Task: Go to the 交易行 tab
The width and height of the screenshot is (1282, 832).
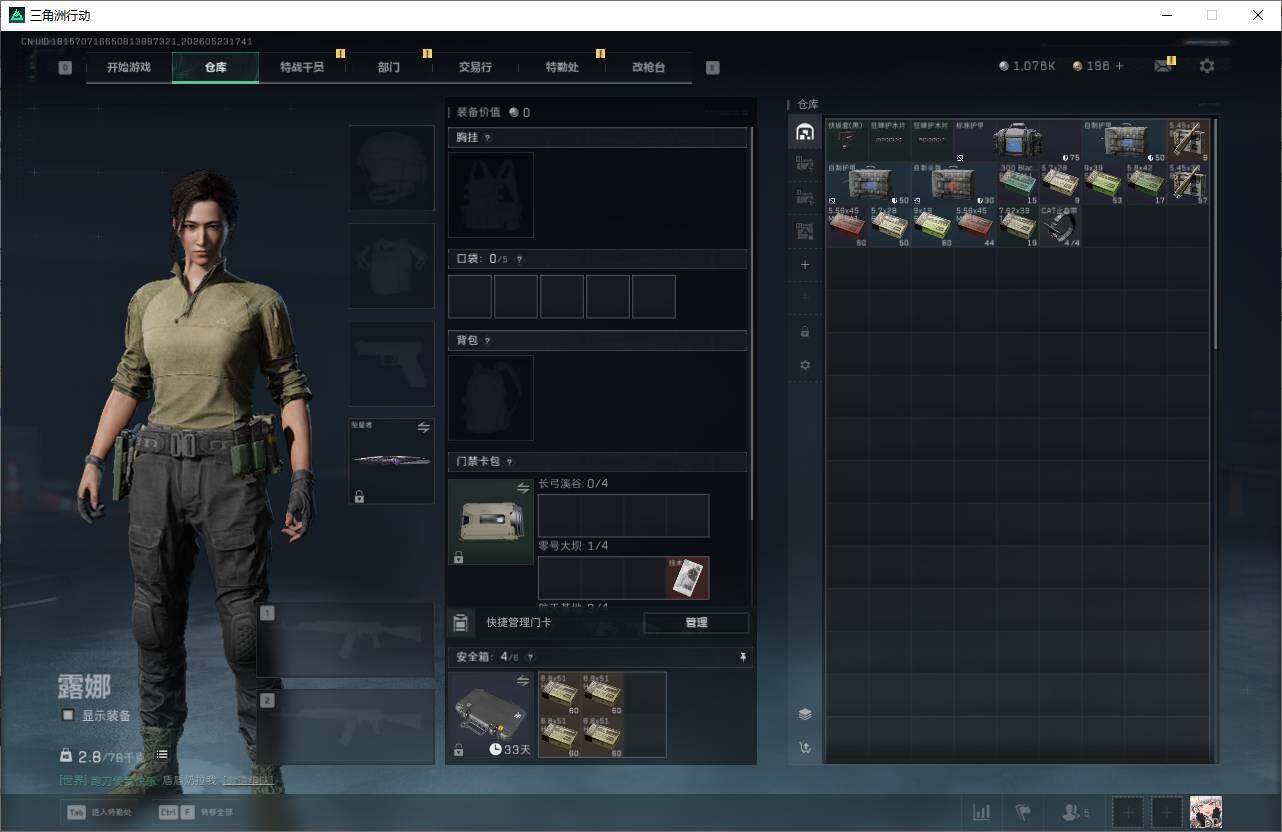Action: pos(475,67)
